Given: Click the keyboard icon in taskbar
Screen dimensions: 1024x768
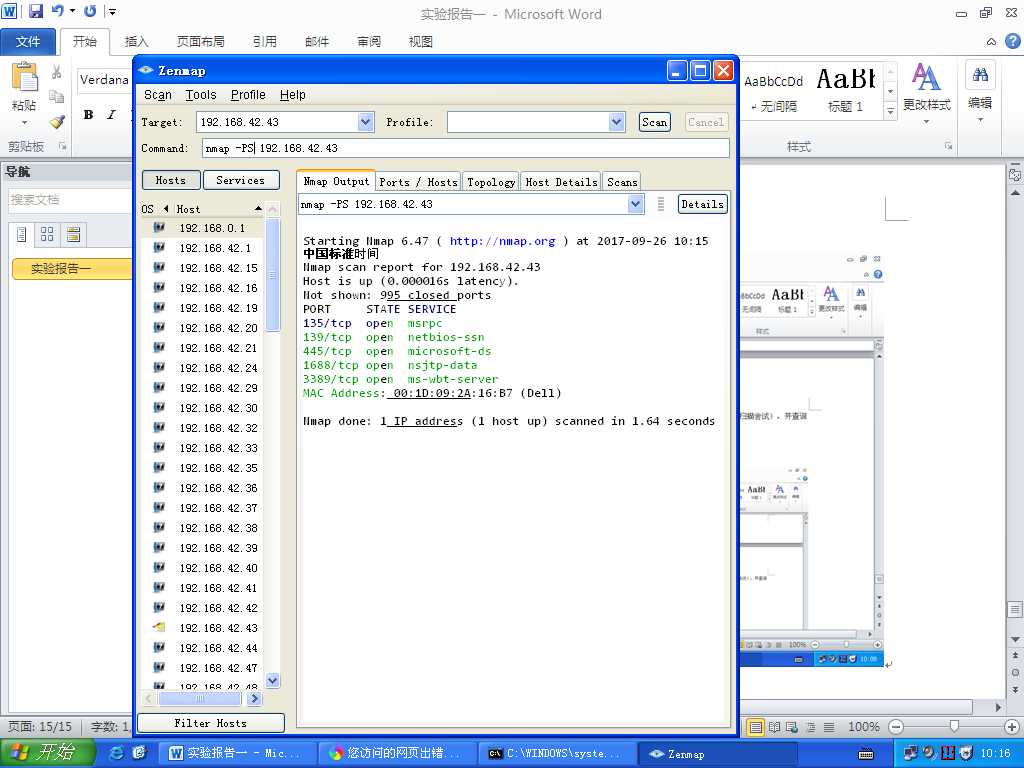Looking at the screenshot, I should (x=866, y=754).
